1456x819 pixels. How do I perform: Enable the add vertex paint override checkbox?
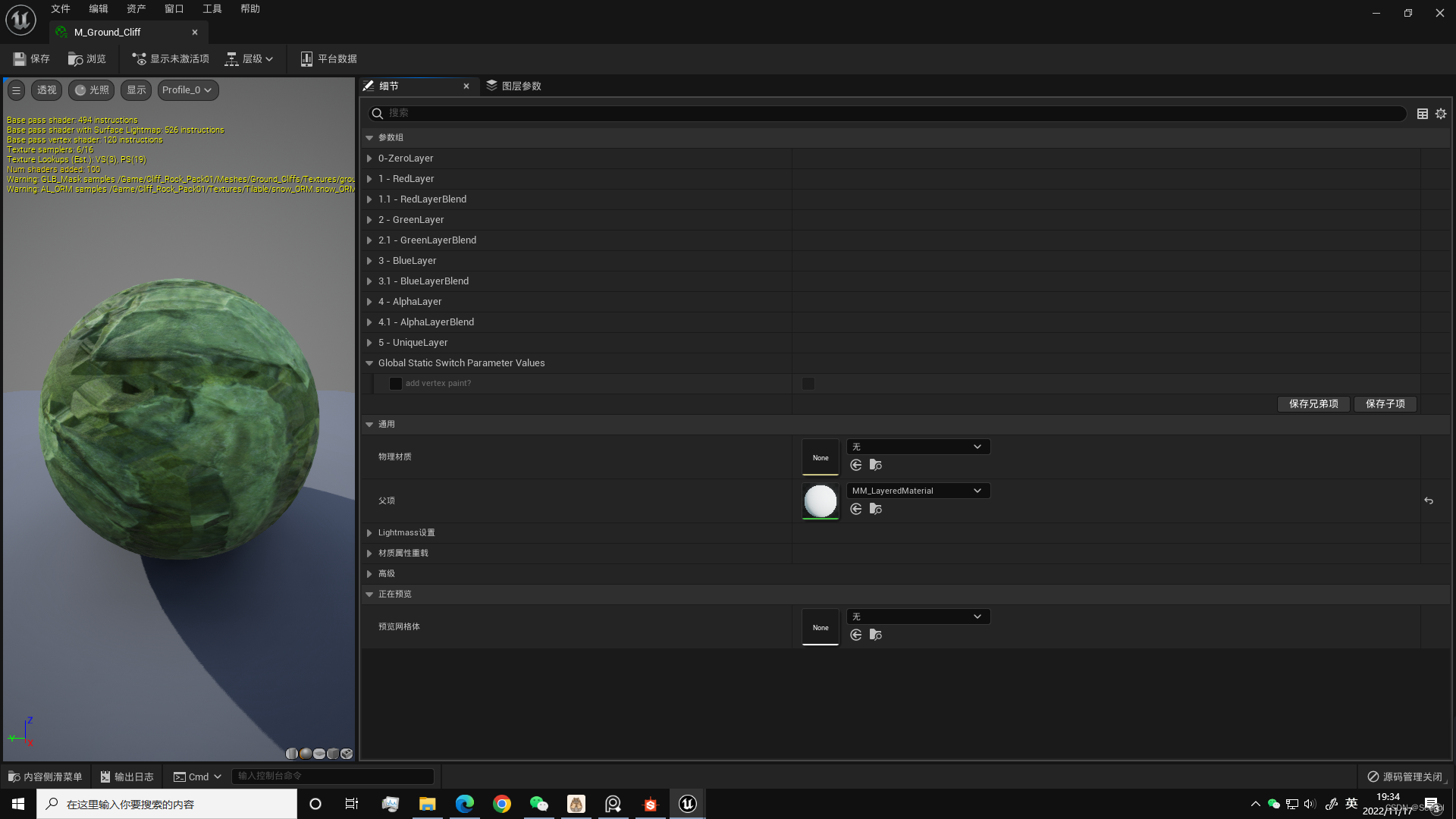pos(396,384)
